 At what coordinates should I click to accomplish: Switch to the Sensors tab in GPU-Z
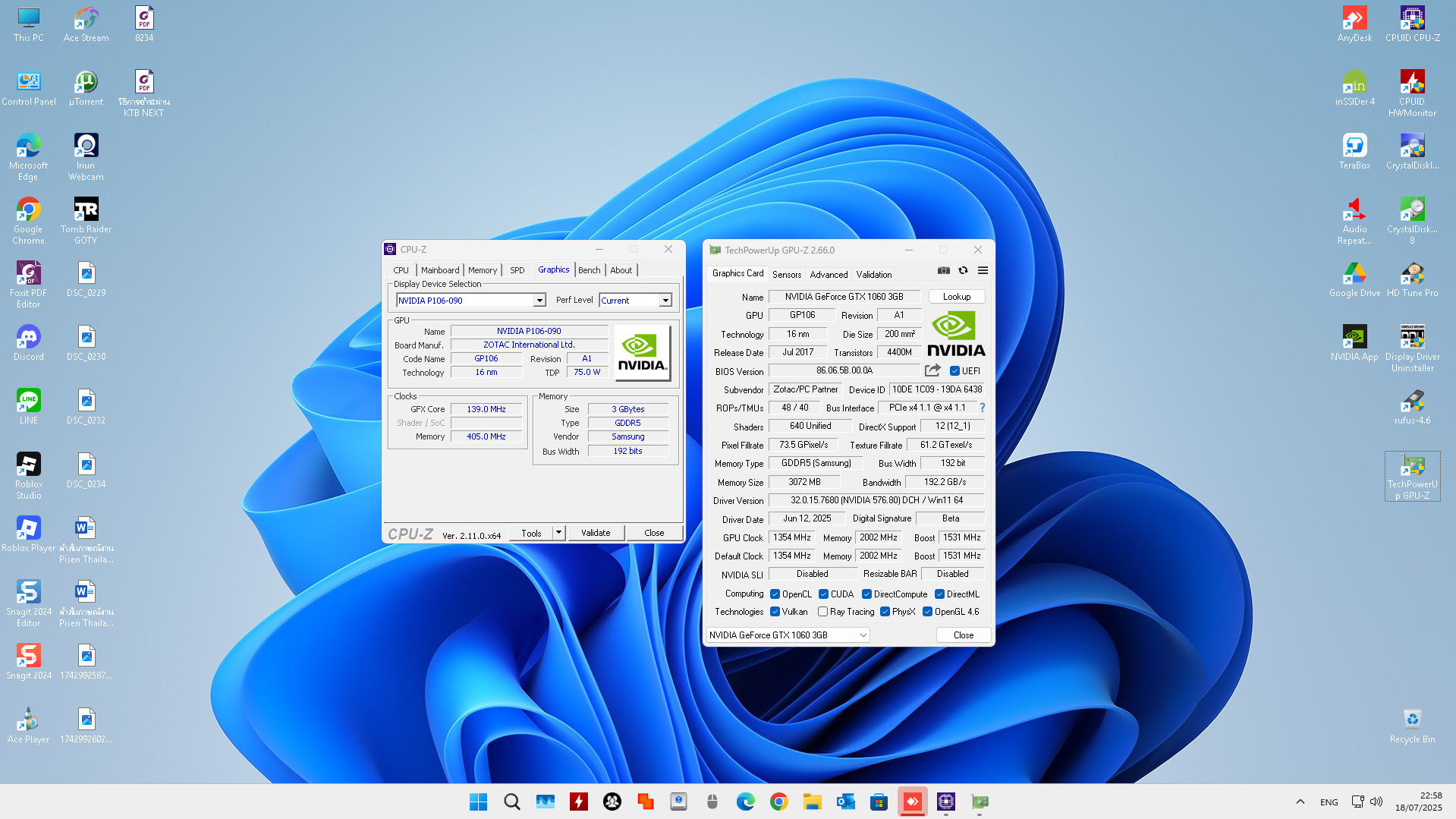pos(786,275)
